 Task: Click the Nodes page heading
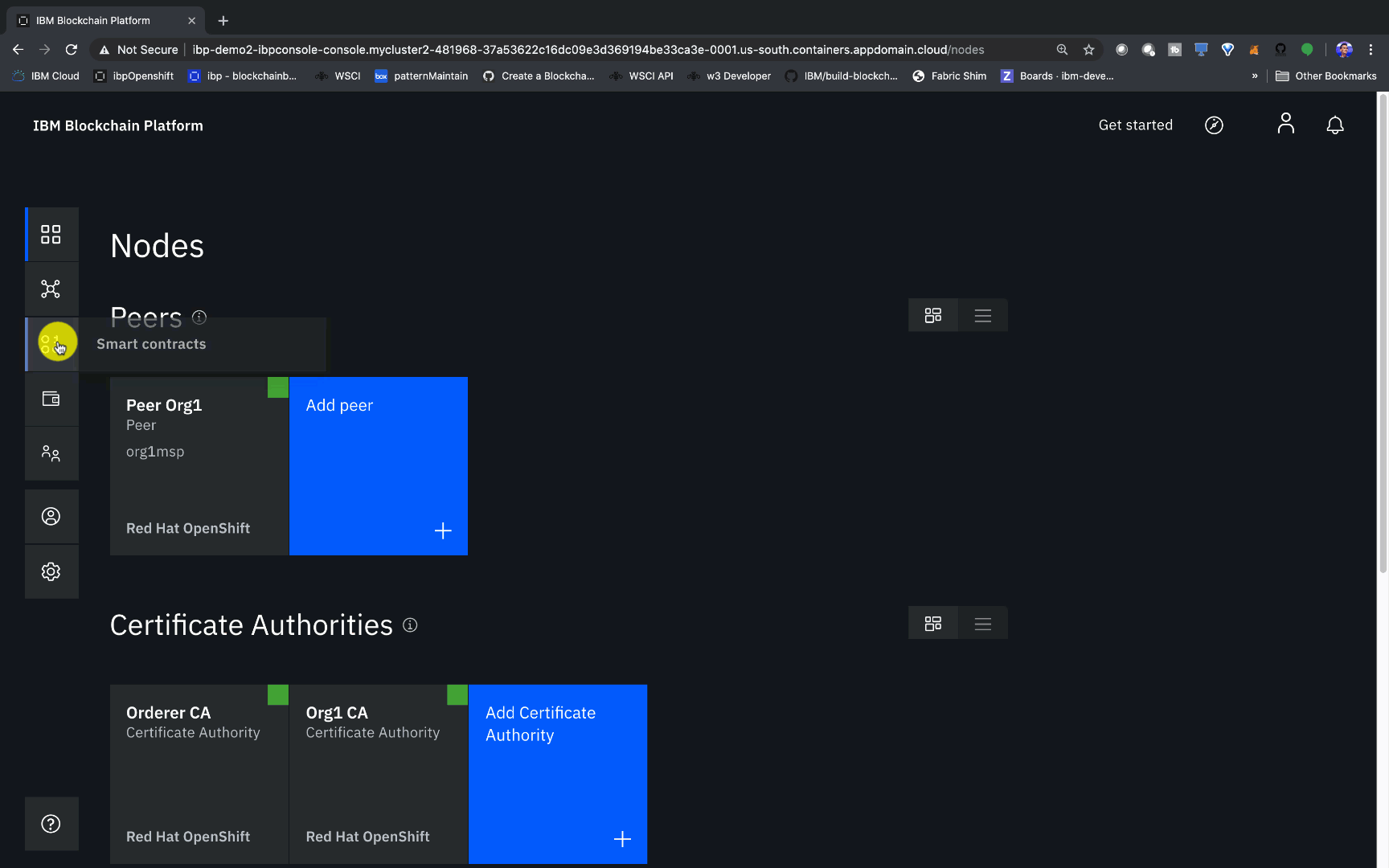click(x=158, y=246)
